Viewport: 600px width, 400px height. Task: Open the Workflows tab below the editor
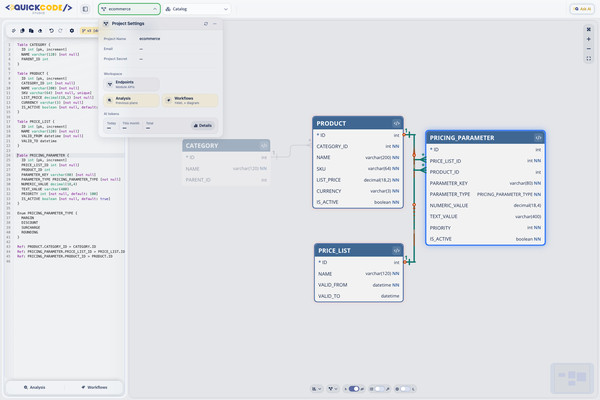tap(94, 387)
